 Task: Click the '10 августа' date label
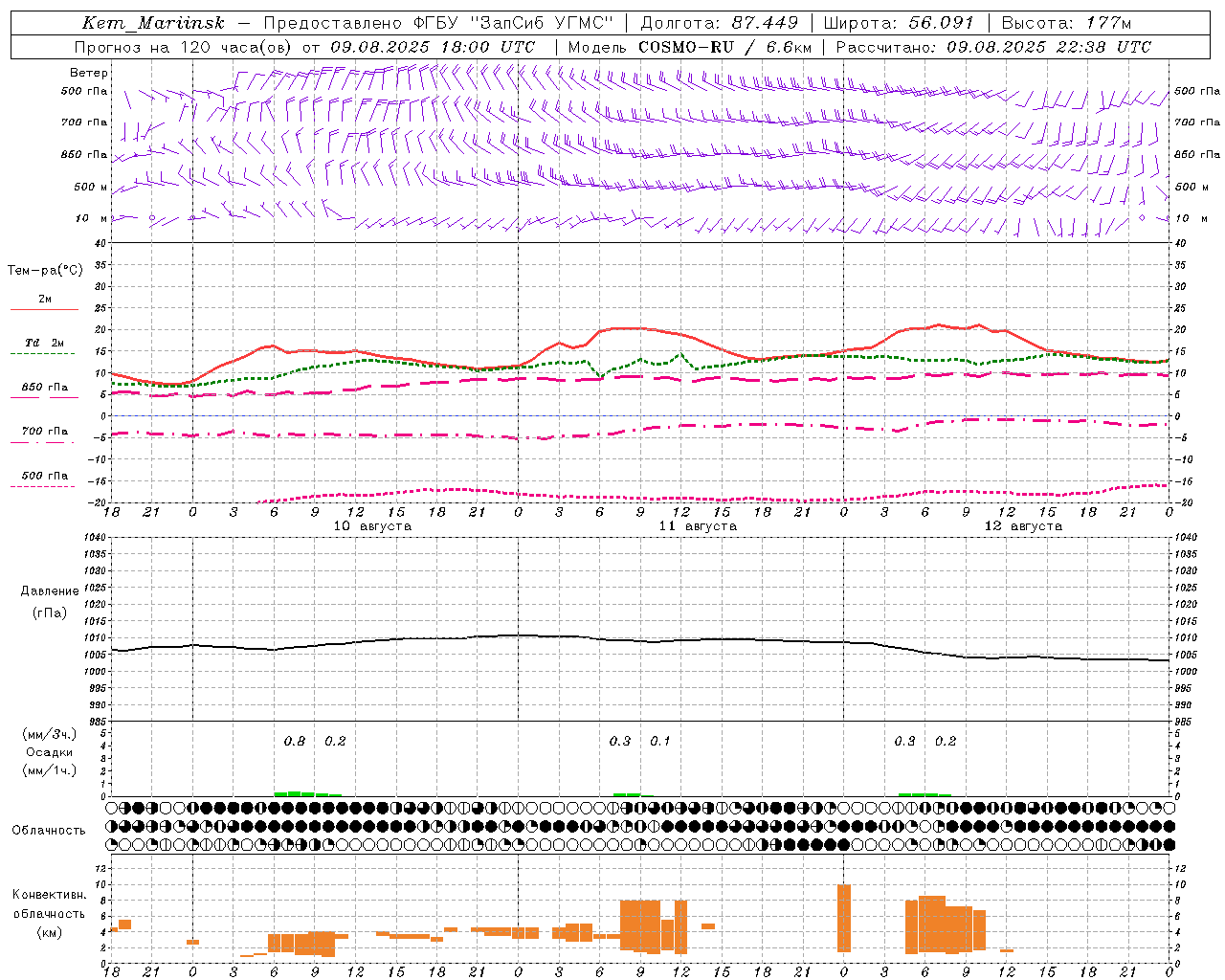pos(372,526)
